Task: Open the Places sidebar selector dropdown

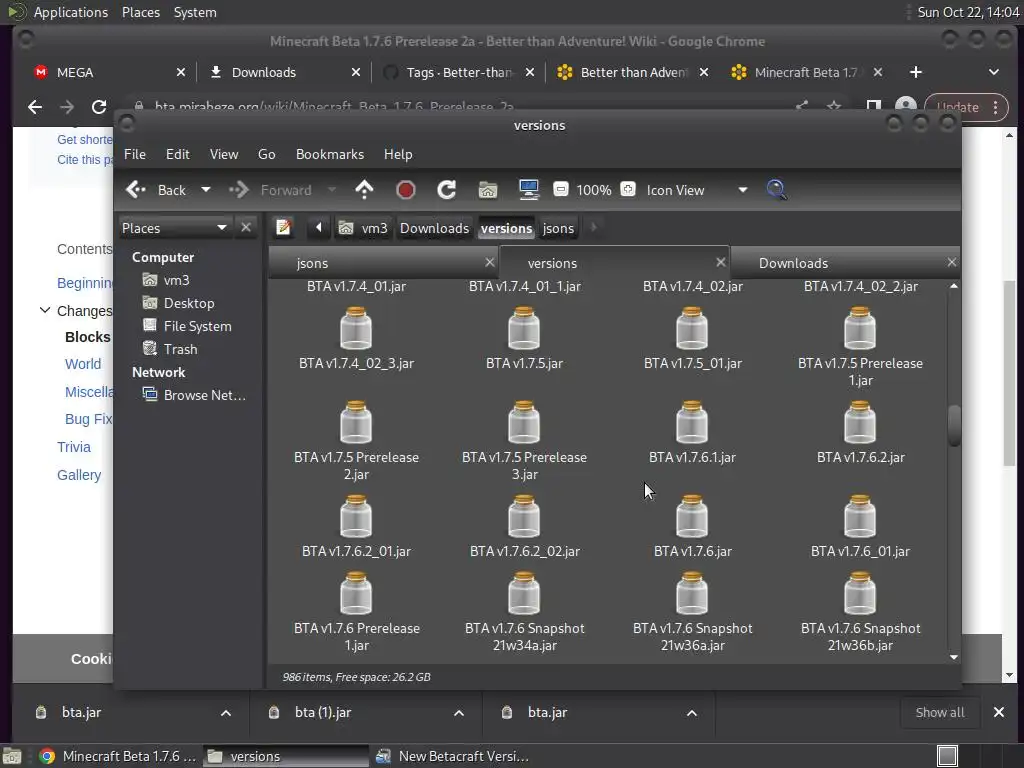Action: (221, 228)
